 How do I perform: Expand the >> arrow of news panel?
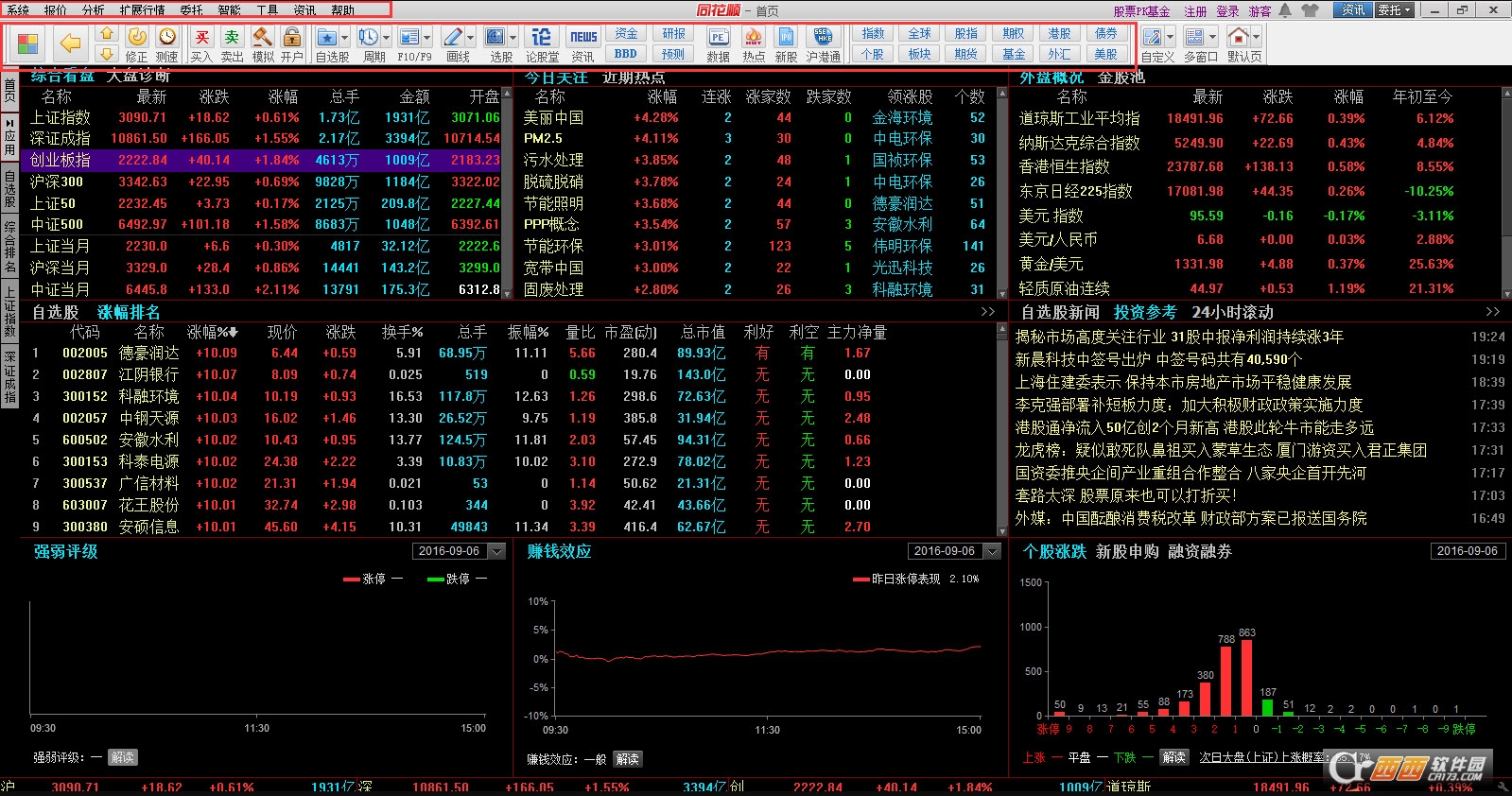pyautogui.click(x=1493, y=312)
